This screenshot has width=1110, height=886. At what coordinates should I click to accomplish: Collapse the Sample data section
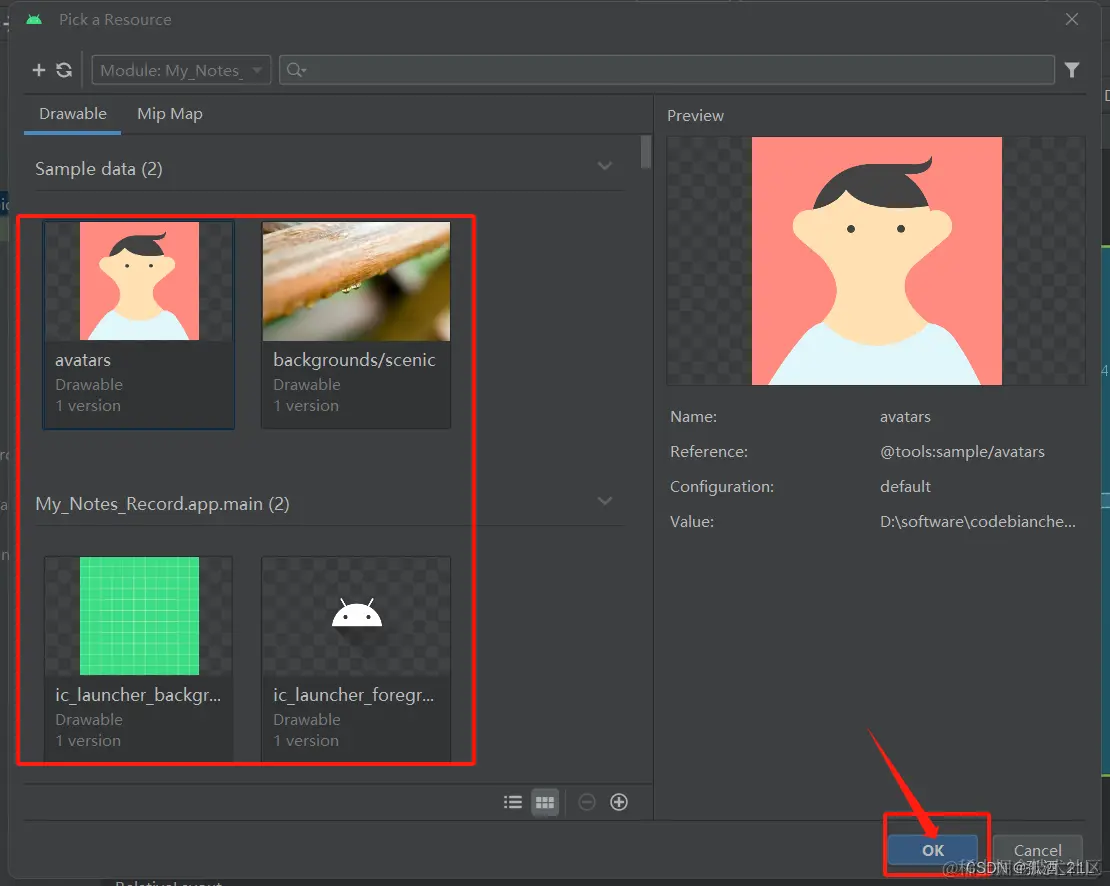coord(605,166)
